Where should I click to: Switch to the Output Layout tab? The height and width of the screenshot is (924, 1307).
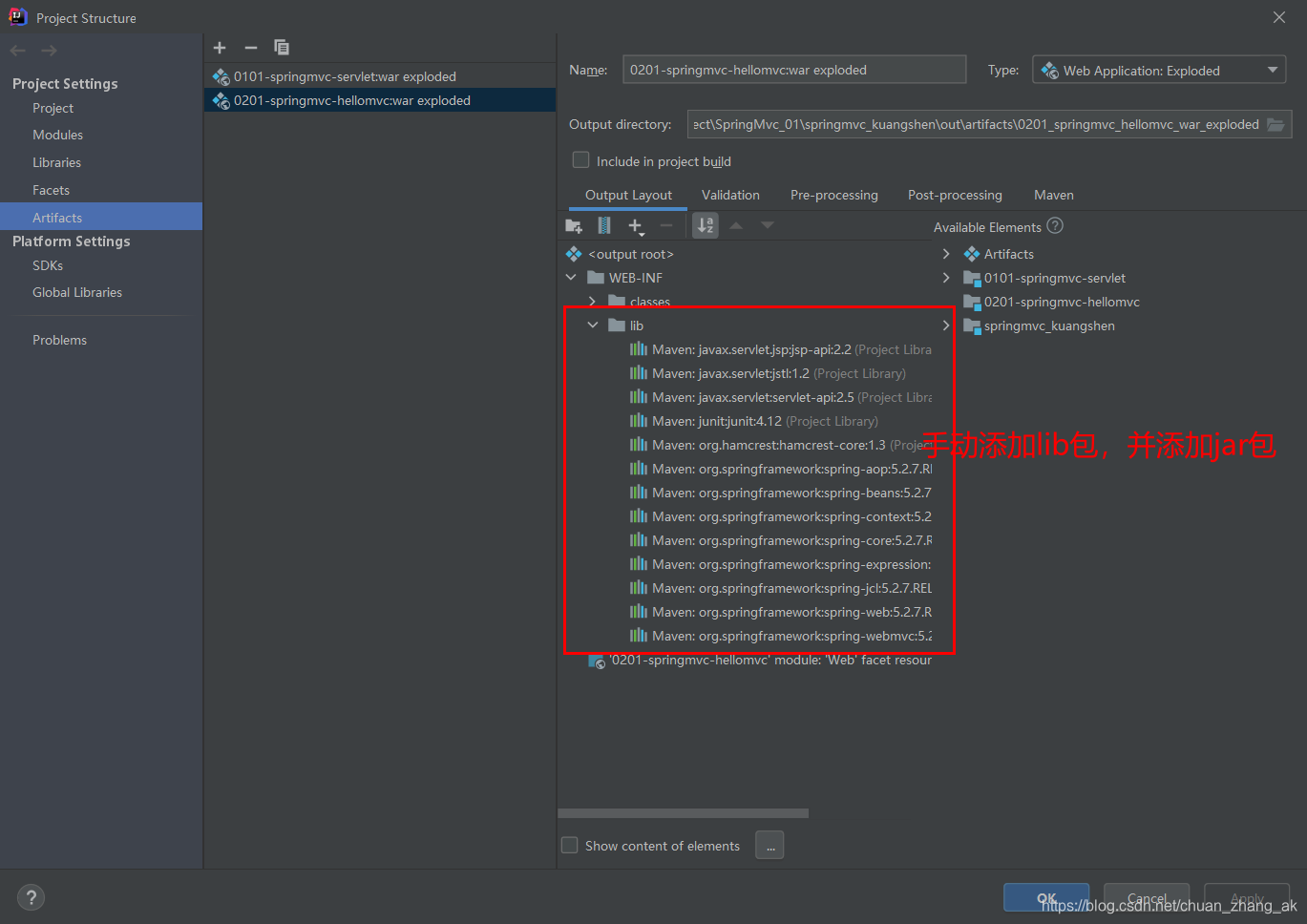628,195
